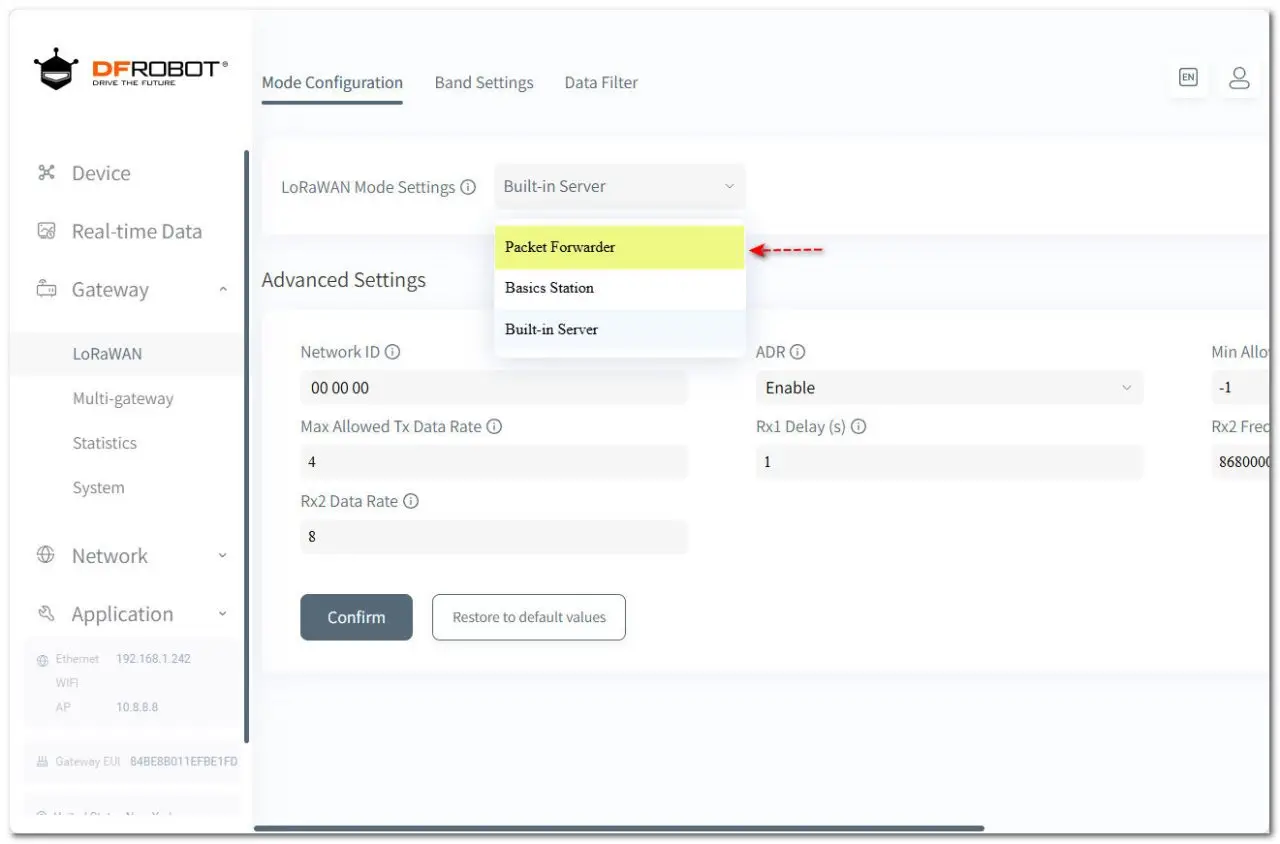Viewport: 1280px width, 844px height.
Task: Click the Ethernet IP 192.168.1.242
Action: tap(153, 659)
